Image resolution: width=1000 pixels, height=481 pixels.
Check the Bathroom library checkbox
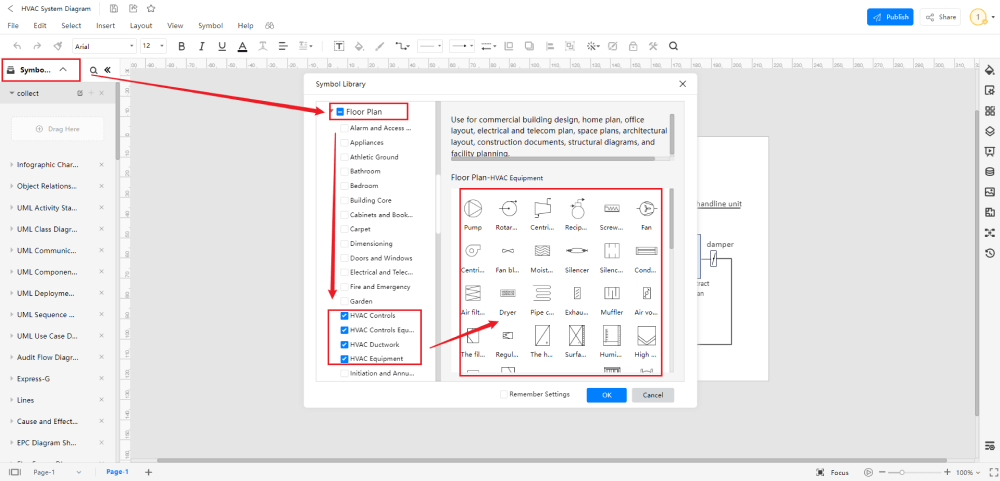344,171
